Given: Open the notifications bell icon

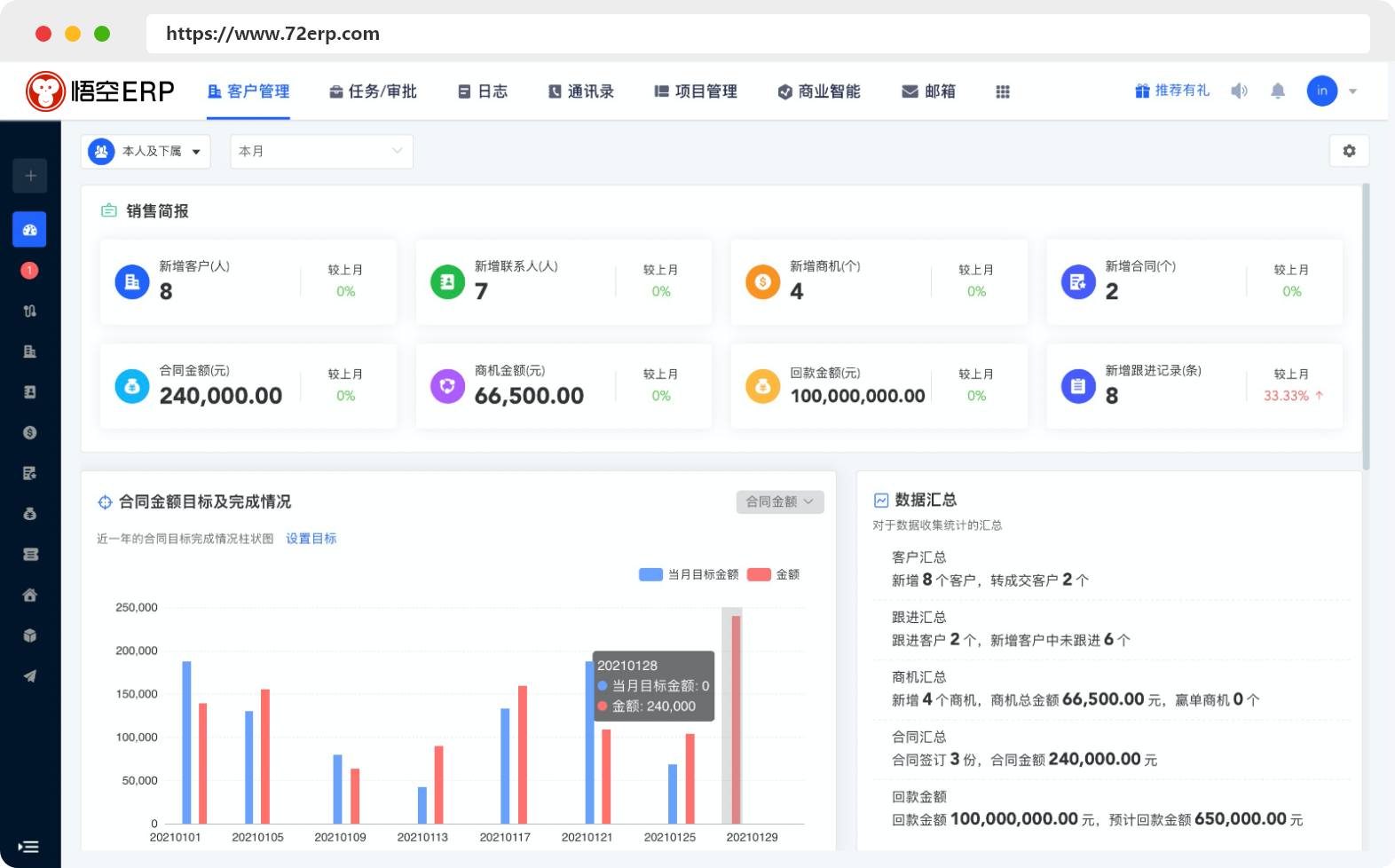Looking at the screenshot, I should (x=1278, y=91).
